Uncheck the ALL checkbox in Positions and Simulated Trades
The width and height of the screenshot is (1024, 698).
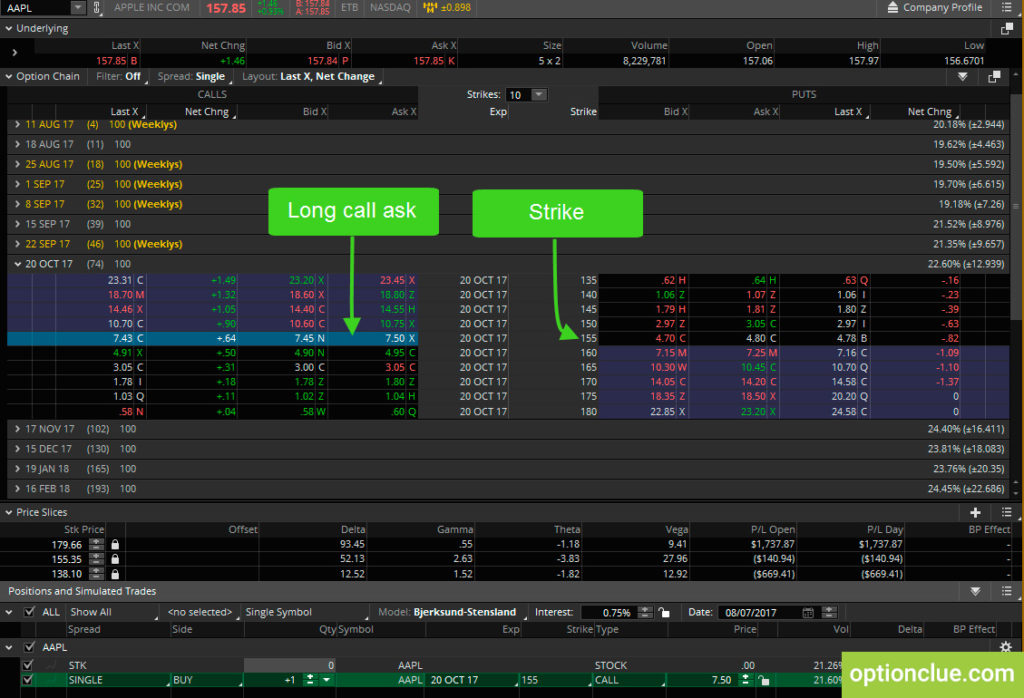30,611
